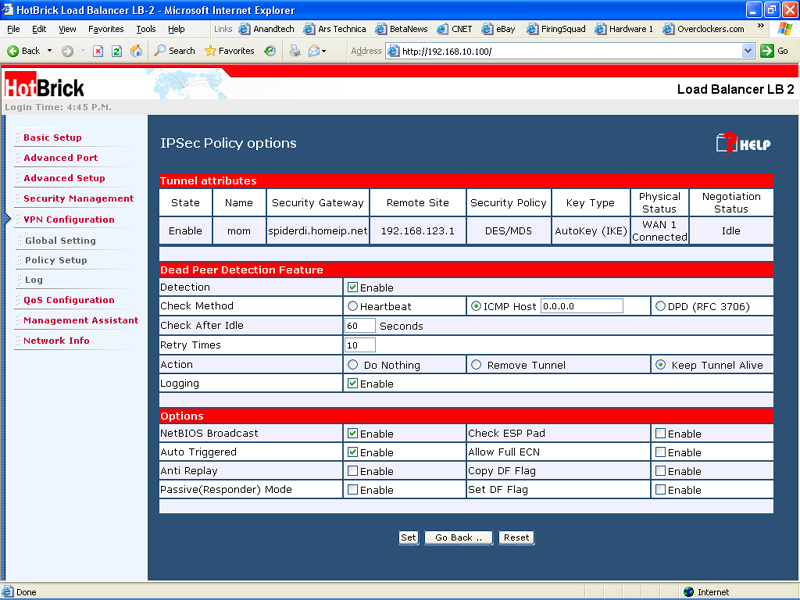Open the Back button history dropdown

pyautogui.click(x=49, y=51)
